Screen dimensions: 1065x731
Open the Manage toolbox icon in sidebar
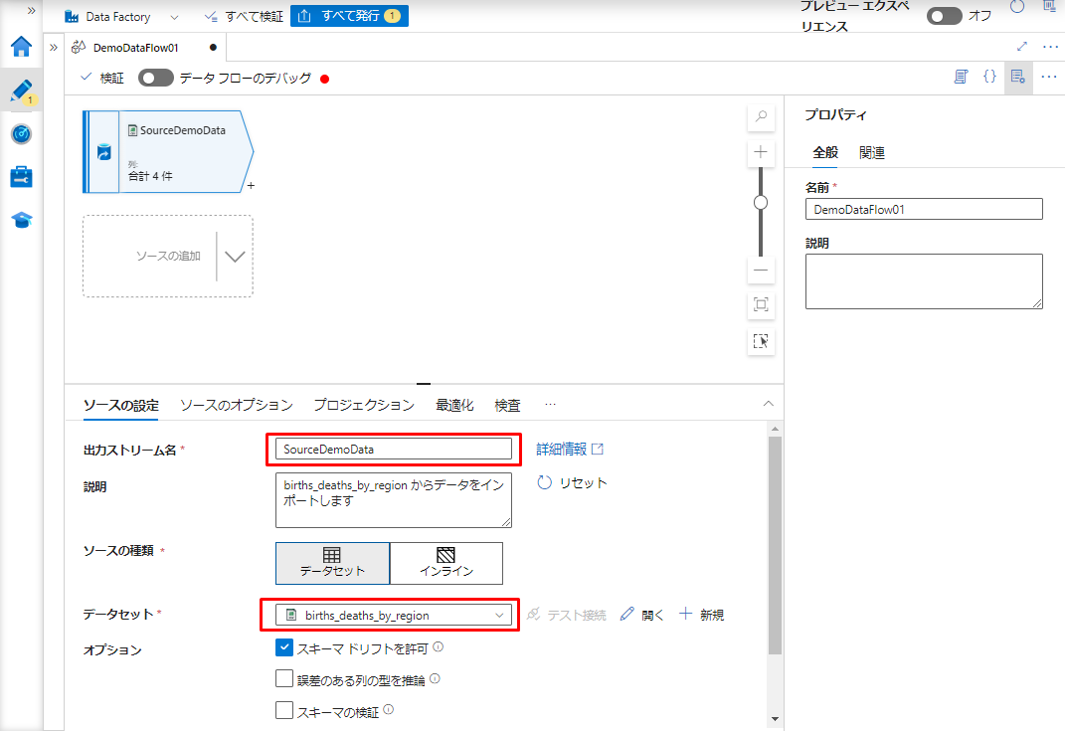(x=21, y=177)
